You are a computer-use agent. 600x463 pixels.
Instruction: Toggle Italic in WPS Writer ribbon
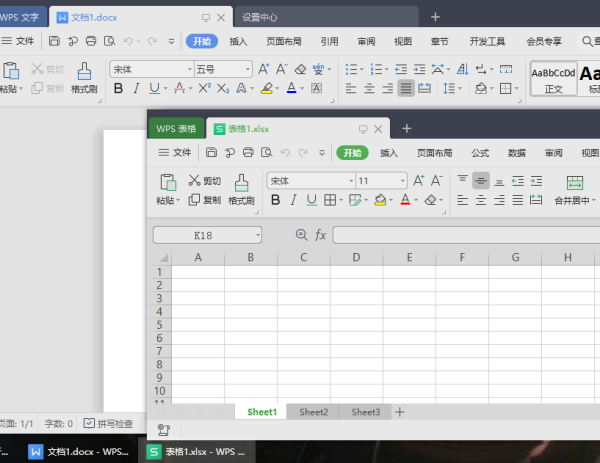136,88
